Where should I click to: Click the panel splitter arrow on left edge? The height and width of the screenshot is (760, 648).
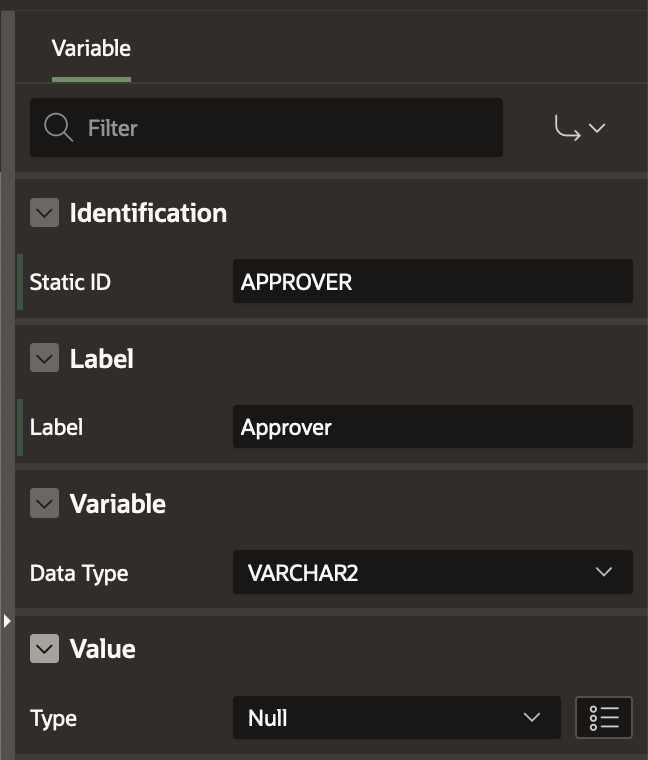(x=7, y=621)
